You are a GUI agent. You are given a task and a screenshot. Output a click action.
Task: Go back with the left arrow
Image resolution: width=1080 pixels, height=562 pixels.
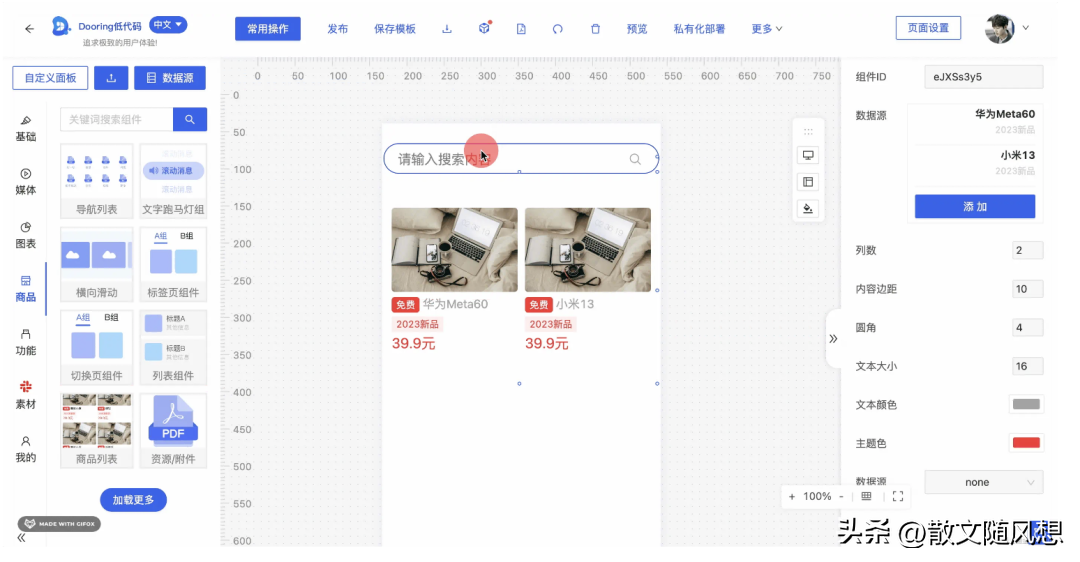(29, 29)
